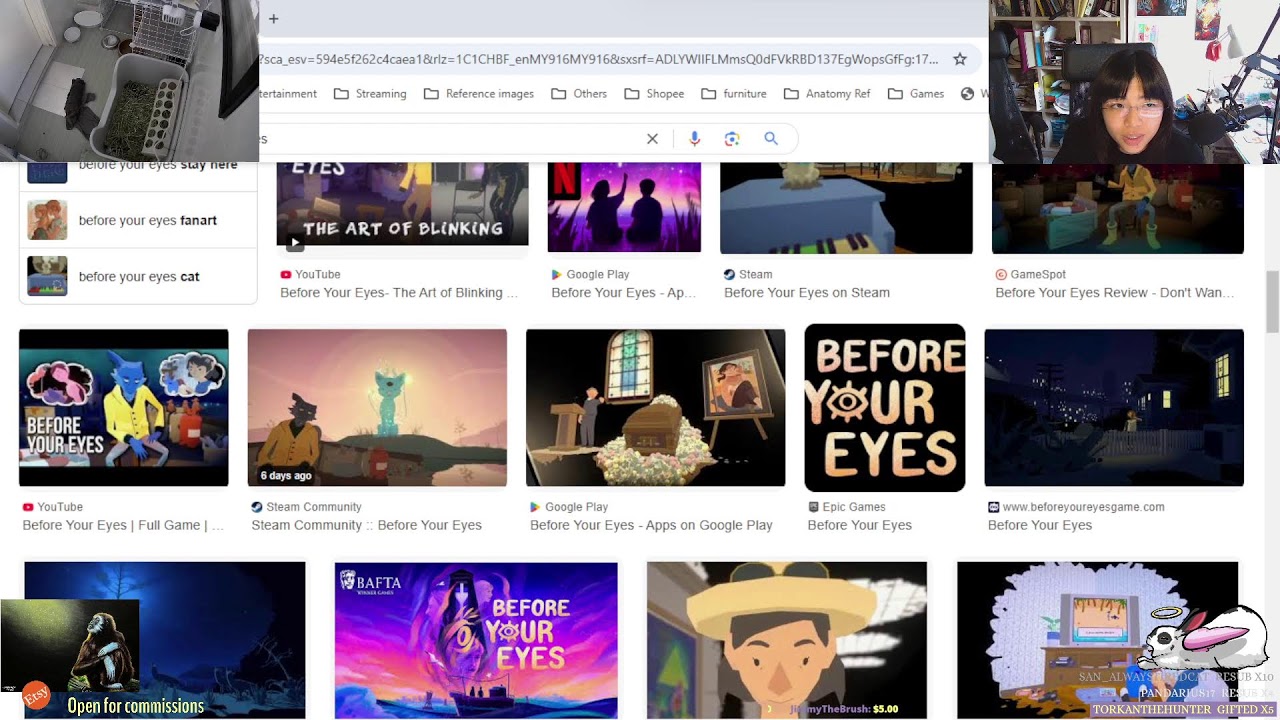The image size is (1280, 720).
Task: Open the funeral coffin scene image
Action: pyautogui.click(x=656, y=408)
